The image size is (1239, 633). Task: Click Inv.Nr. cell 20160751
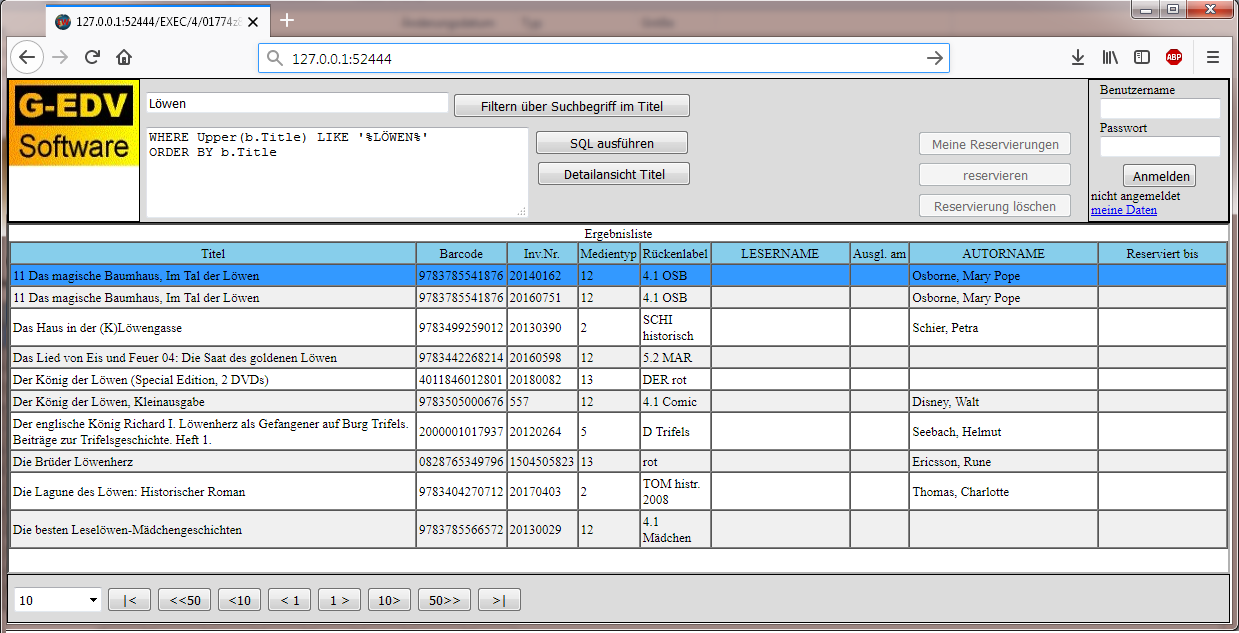[542, 298]
